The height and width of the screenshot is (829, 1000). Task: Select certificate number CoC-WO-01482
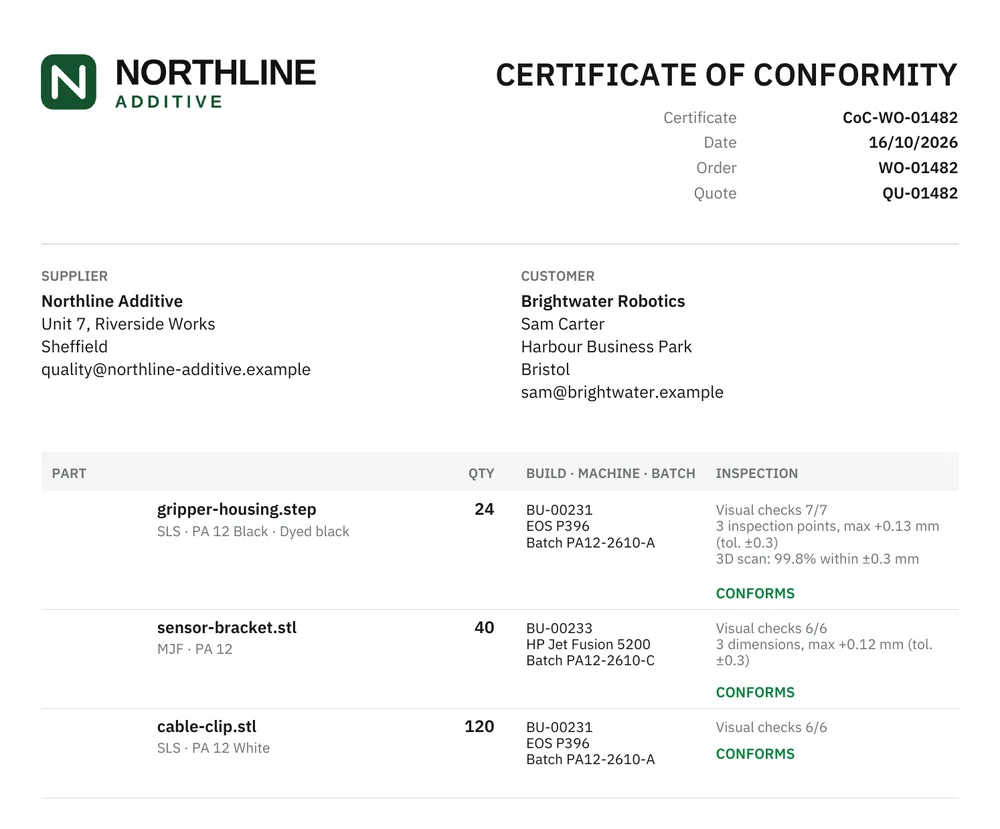(x=900, y=118)
